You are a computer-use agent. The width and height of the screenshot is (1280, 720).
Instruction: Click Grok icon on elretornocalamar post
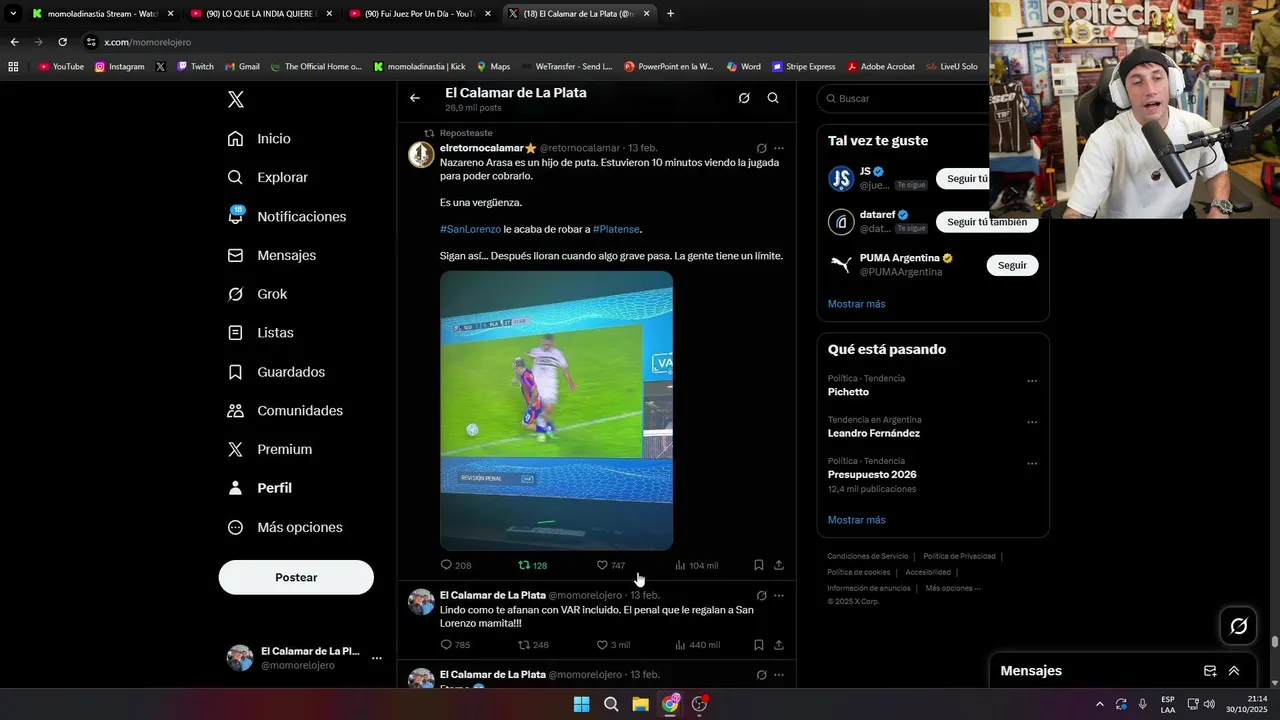(x=761, y=148)
